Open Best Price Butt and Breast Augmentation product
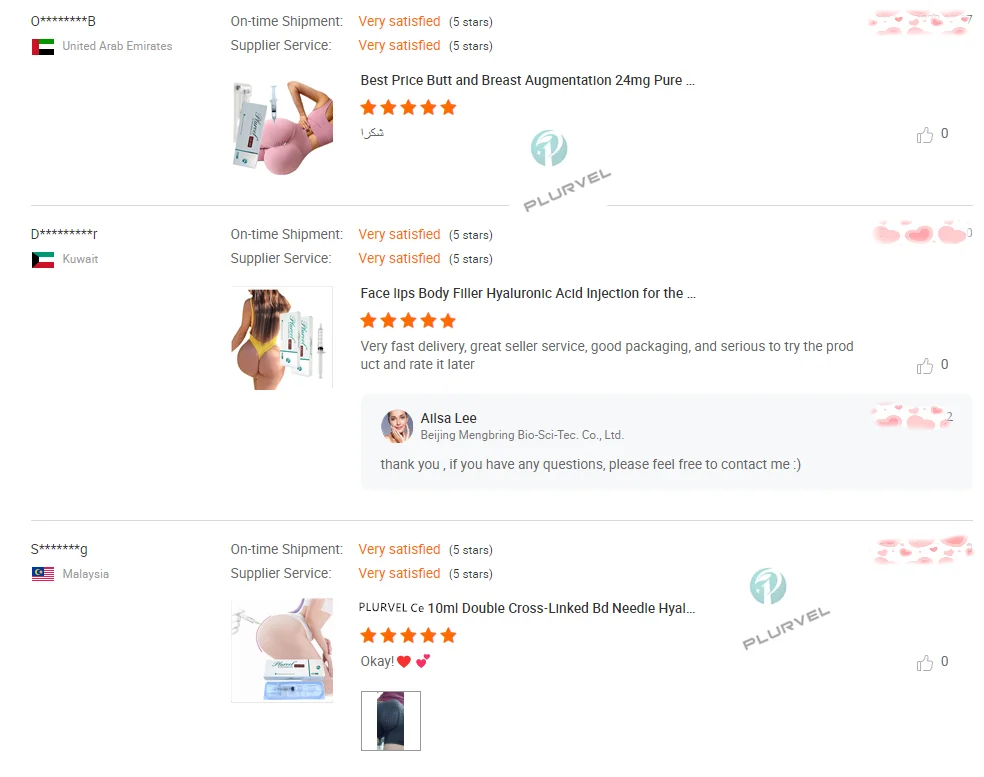 (527, 81)
